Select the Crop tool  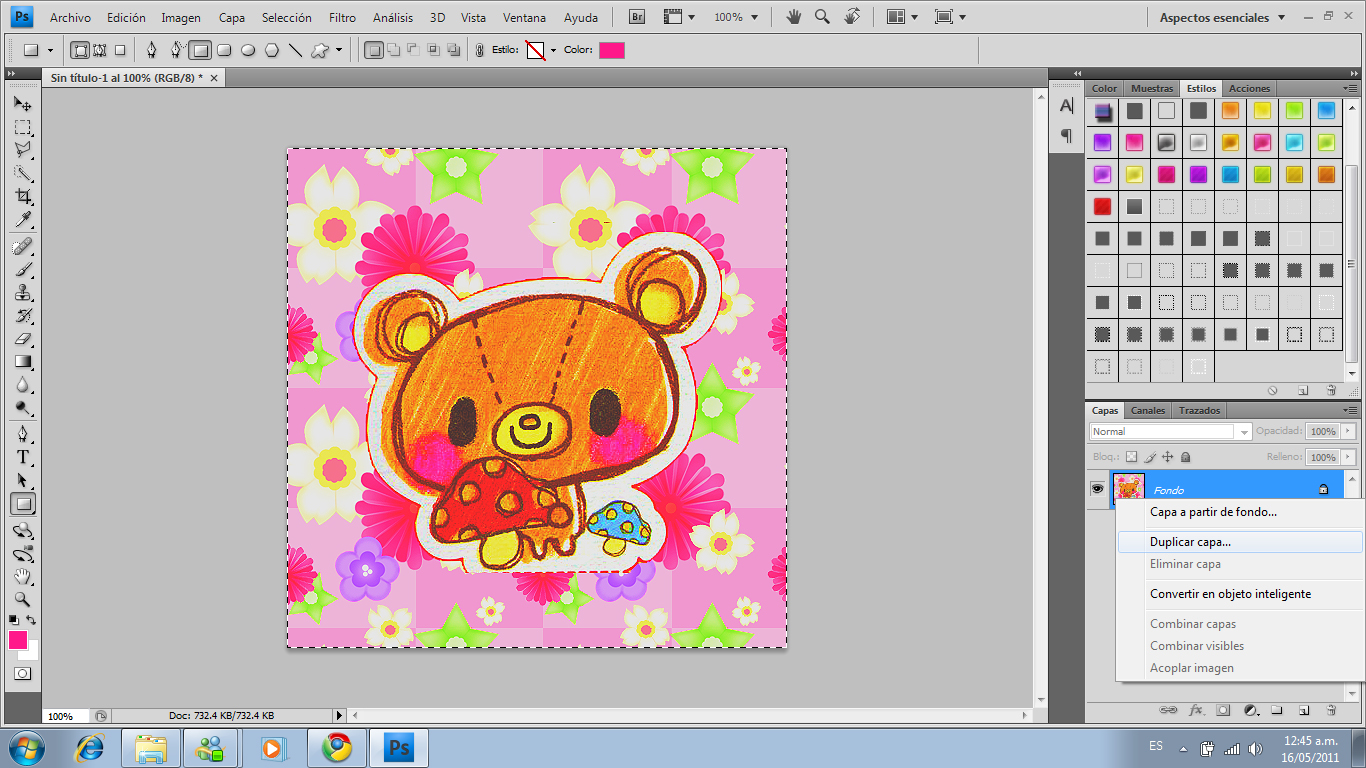point(22,196)
